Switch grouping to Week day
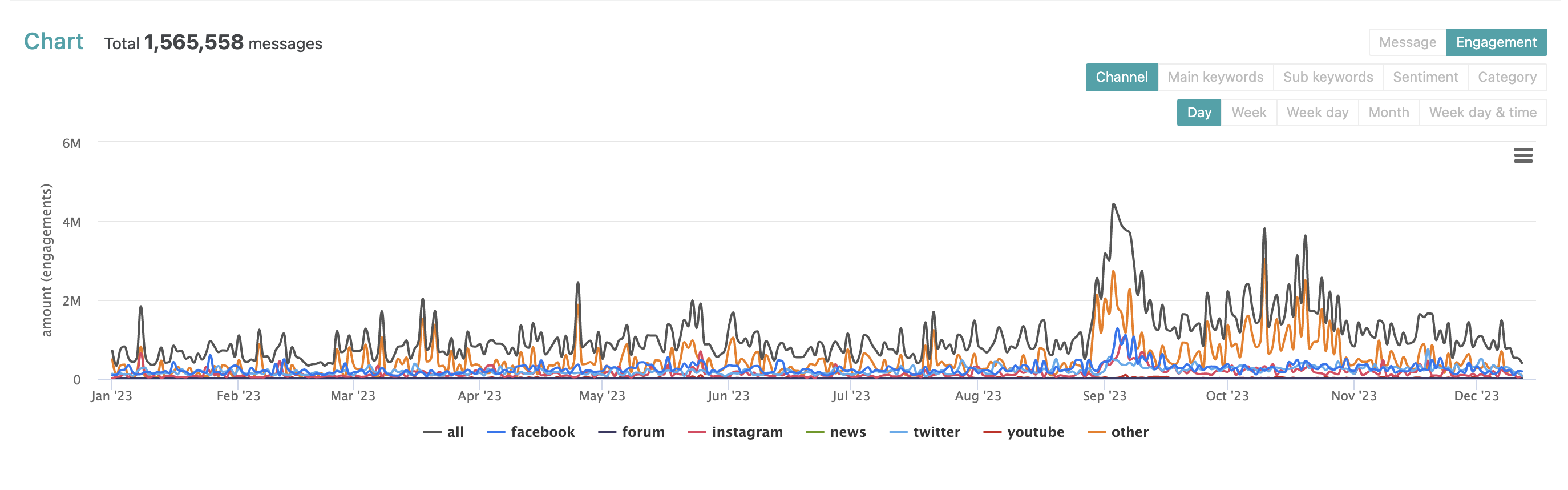Image resolution: width=1568 pixels, height=490 pixels. pyautogui.click(x=1317, y=112)
